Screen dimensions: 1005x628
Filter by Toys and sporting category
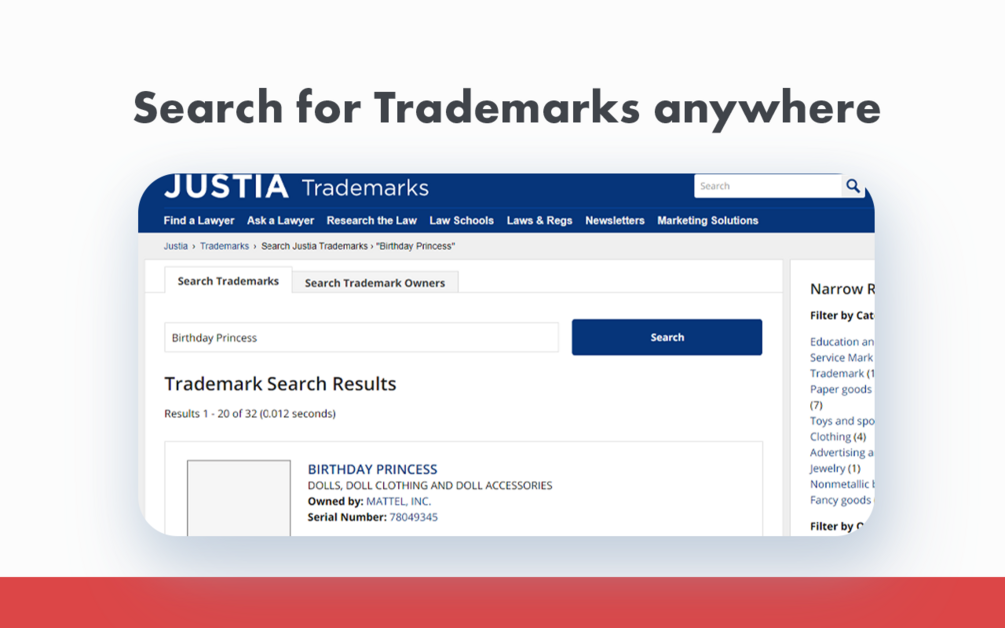842,420
